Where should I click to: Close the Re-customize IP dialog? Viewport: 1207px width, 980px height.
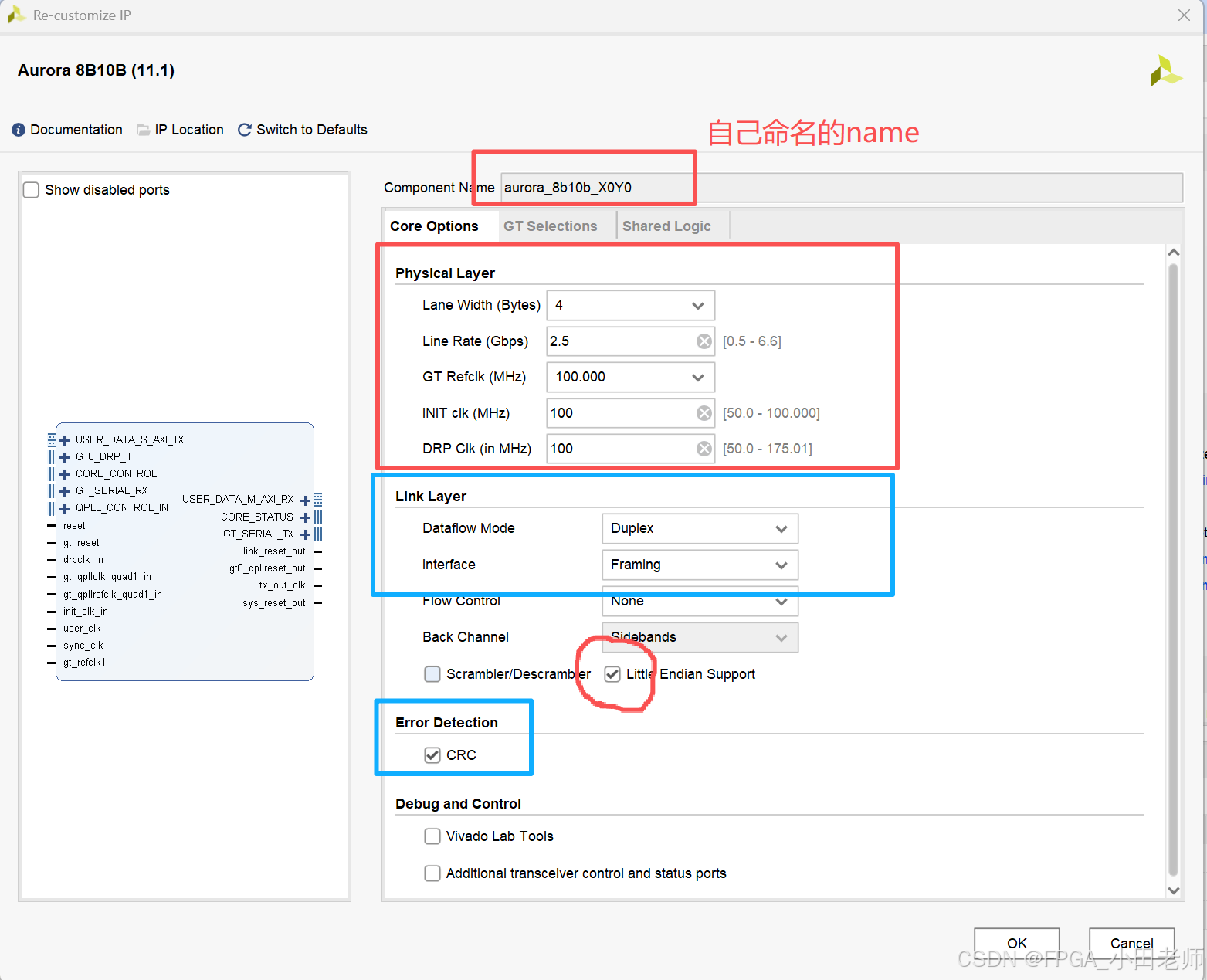point(1184,15)
